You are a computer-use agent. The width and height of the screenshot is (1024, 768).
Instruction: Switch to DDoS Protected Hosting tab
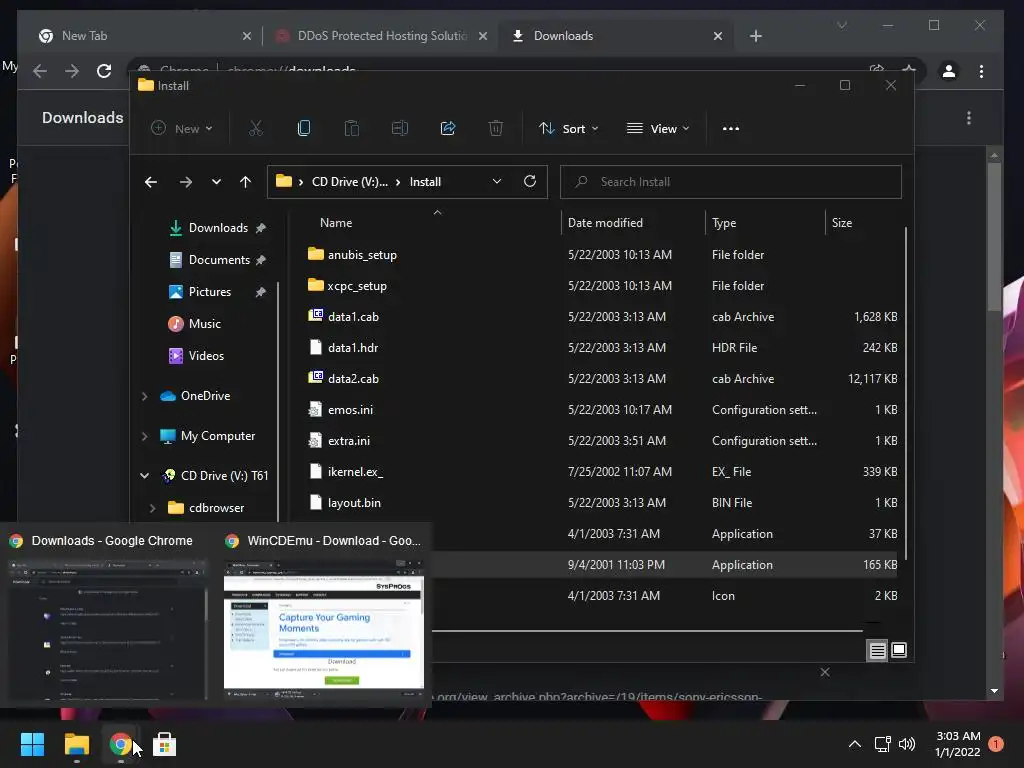click(x=382, y=36)
